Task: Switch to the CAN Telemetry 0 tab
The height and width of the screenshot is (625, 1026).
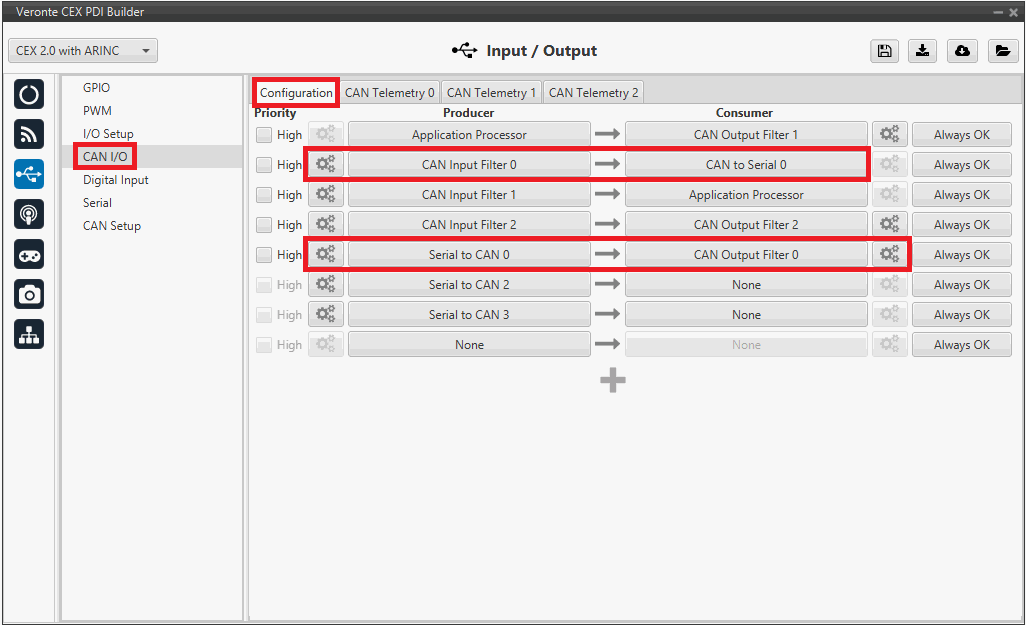Action: tap(389, 93)
